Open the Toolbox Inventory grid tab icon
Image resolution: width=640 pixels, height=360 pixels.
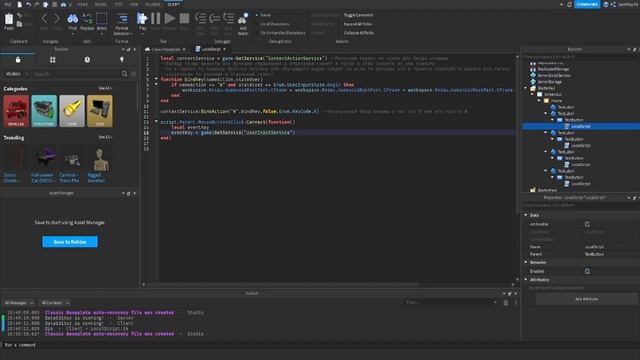pos(53,60)
